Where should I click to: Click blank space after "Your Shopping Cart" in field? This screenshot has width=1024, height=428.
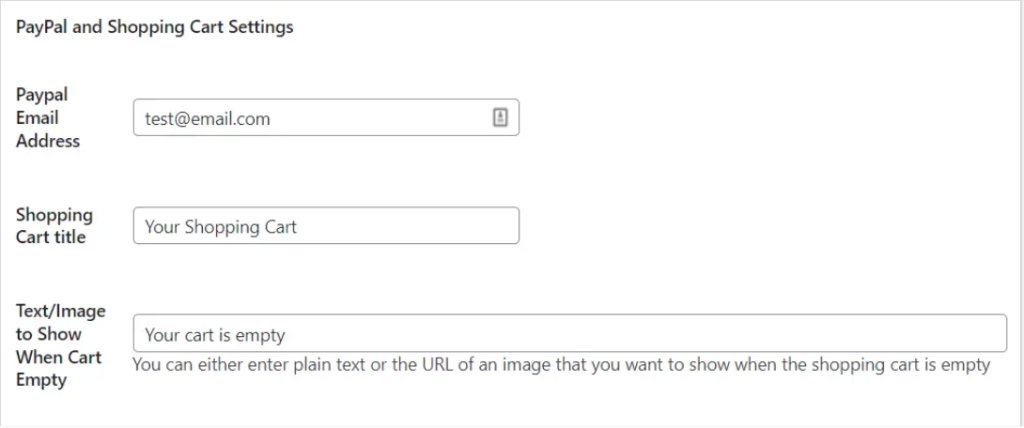[410, 226]
